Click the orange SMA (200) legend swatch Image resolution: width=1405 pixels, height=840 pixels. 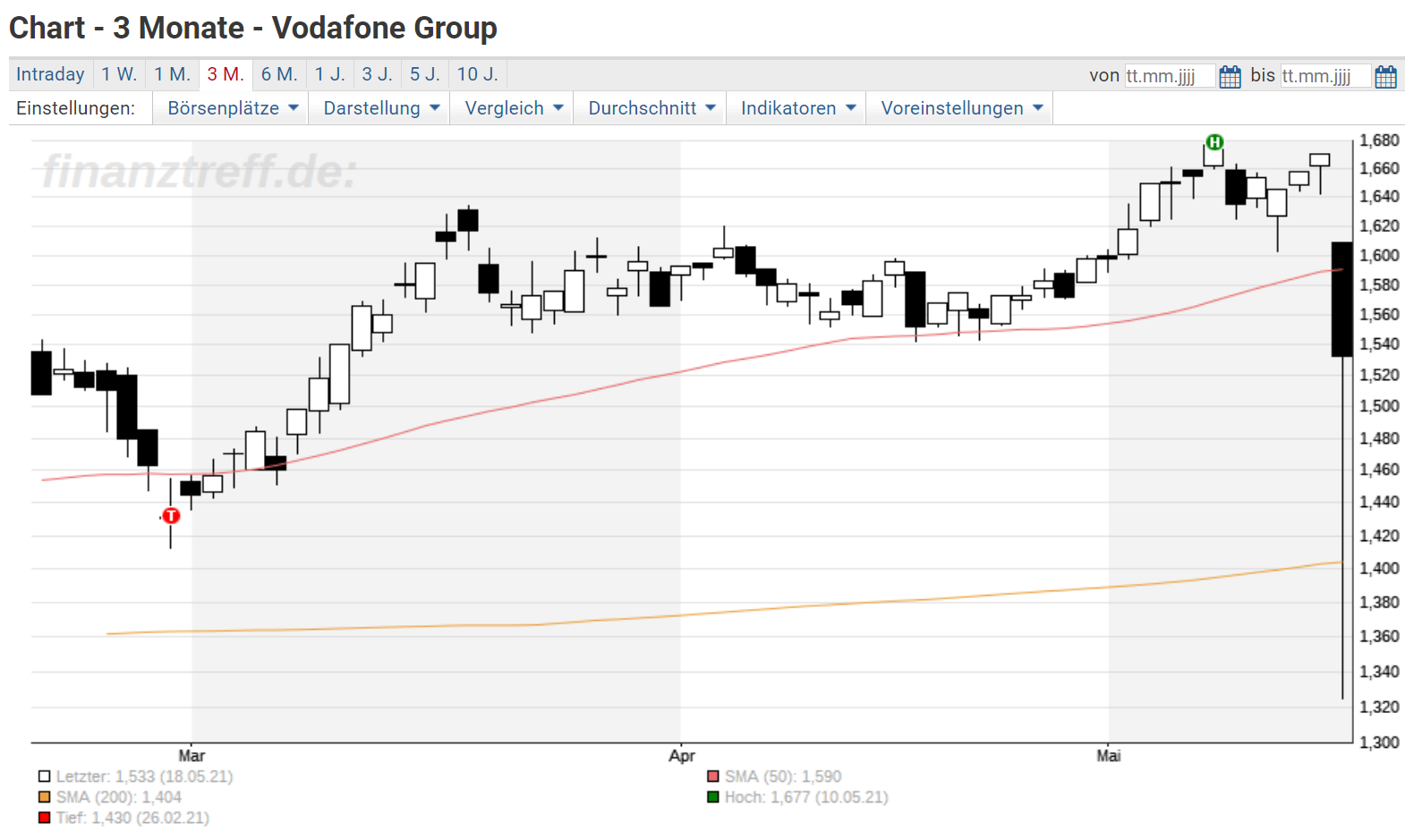(x=44, y=797)
